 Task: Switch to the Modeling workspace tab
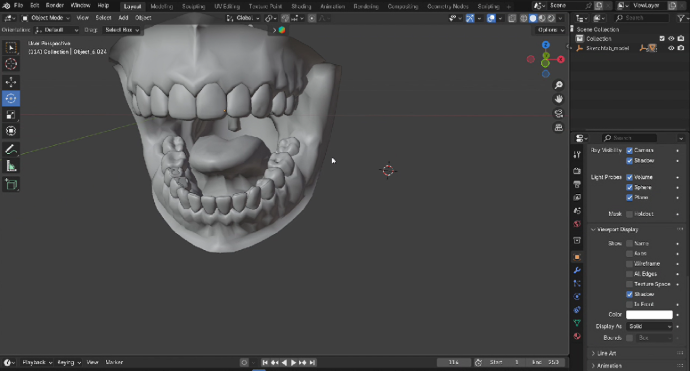pos(161,6)
